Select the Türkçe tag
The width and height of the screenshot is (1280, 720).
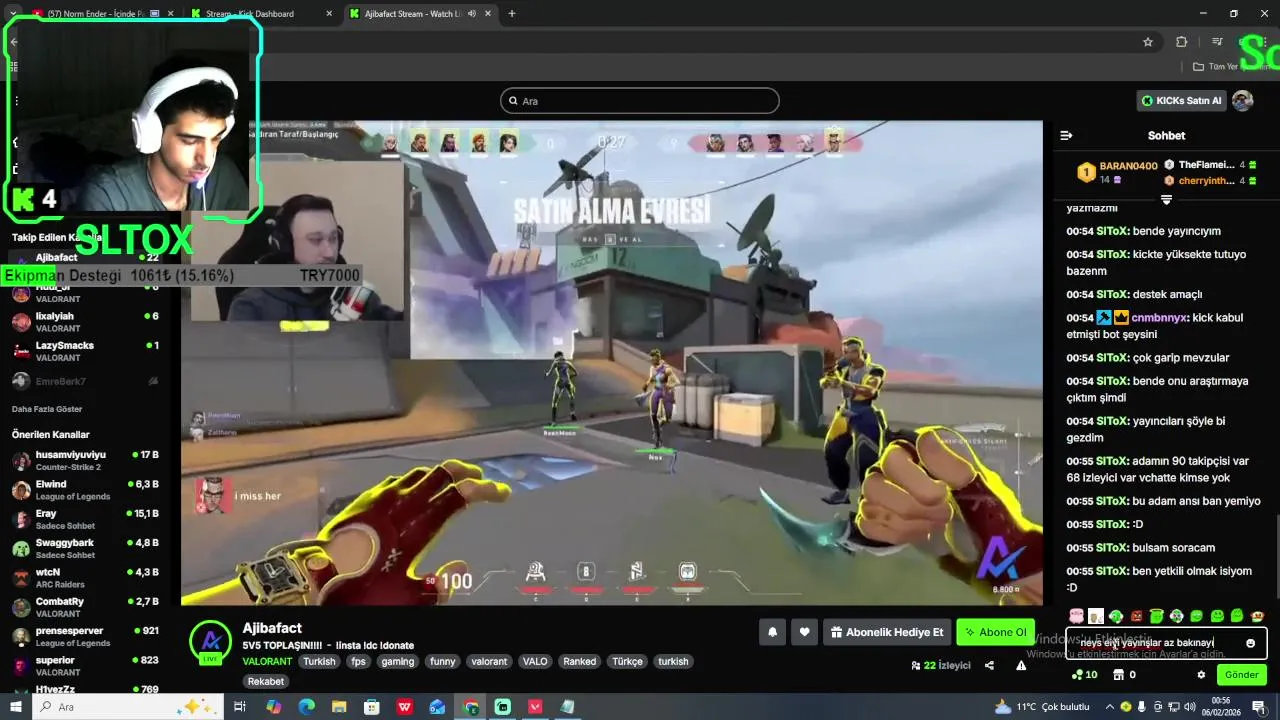click(x=627, y=661)
